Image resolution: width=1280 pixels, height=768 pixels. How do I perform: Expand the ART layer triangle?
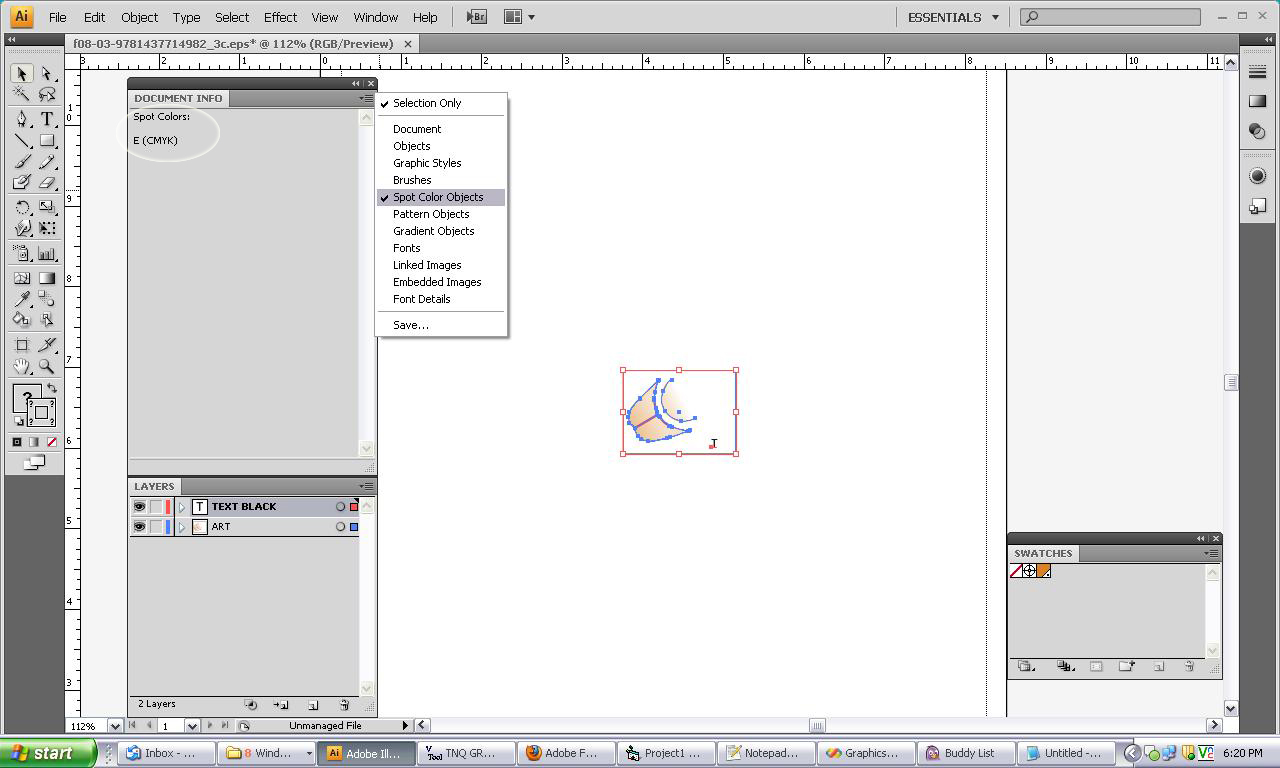[182, 527]
